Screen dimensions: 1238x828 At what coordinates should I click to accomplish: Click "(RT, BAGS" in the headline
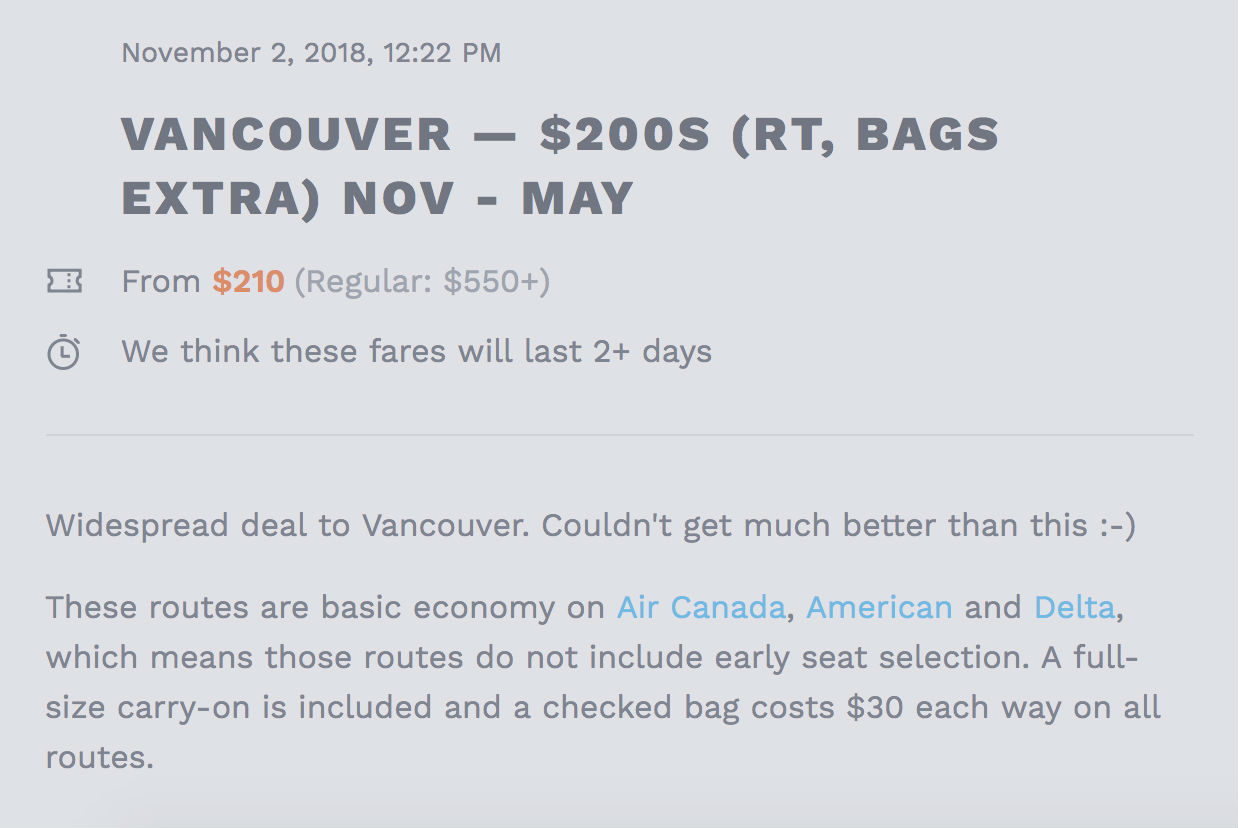865,135
